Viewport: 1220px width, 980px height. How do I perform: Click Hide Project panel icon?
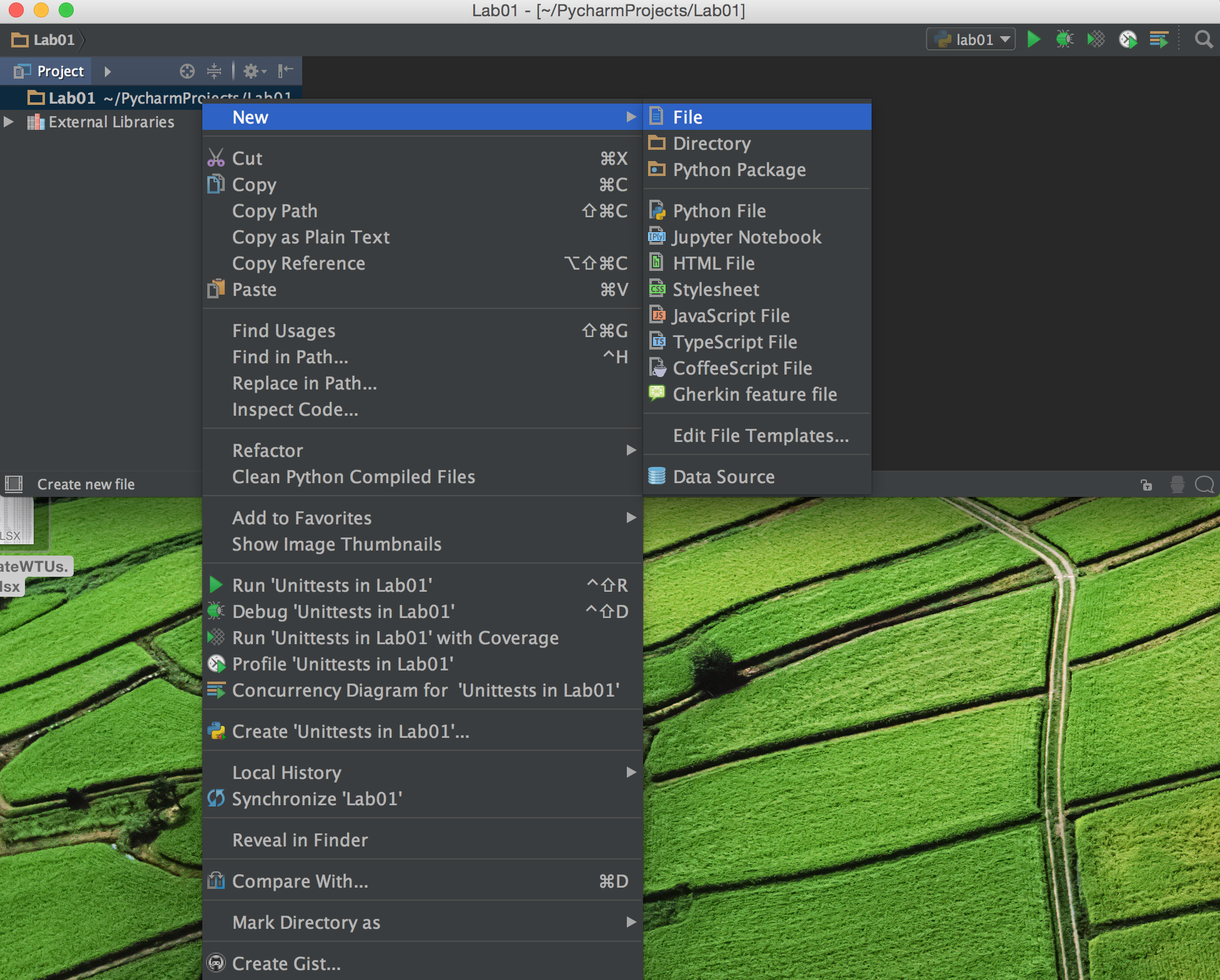(x=285, y=71)
